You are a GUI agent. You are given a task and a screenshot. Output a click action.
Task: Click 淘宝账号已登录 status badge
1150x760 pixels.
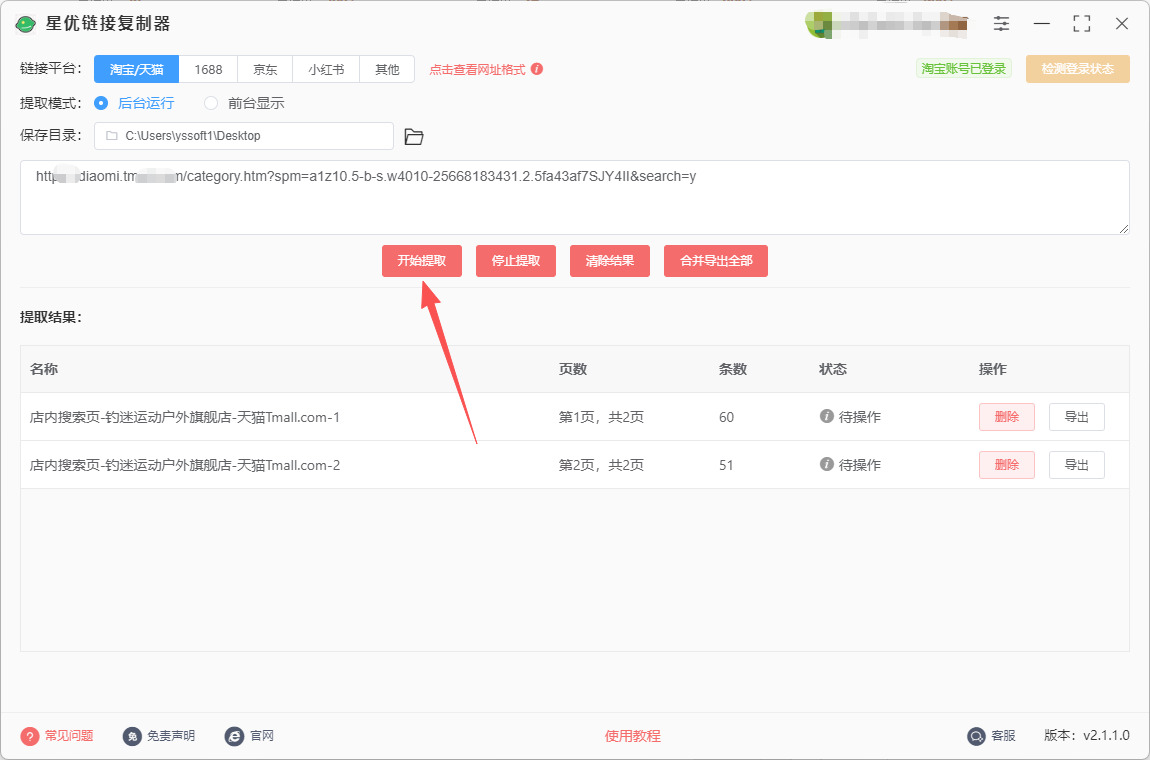(x=964, y=69)
